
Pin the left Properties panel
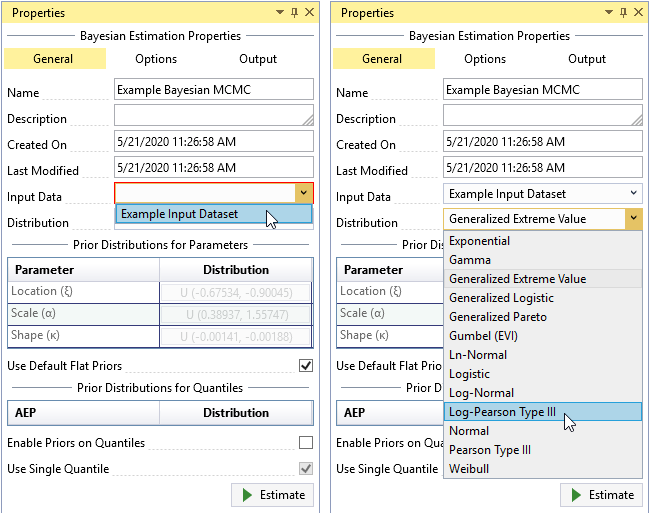pyautogui.click(x=293, y=13)
